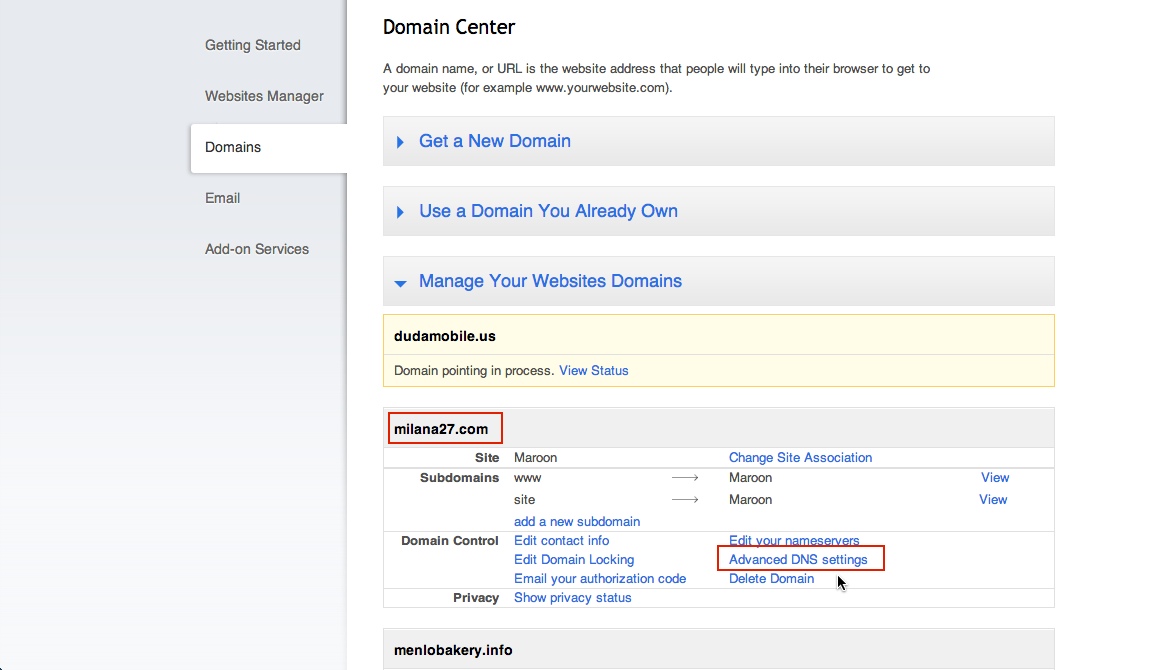Viewport: 1160px width, 670px height.
Task: Click add a new subdomain link
Action: pyautogui.click(x=577, y=521)
